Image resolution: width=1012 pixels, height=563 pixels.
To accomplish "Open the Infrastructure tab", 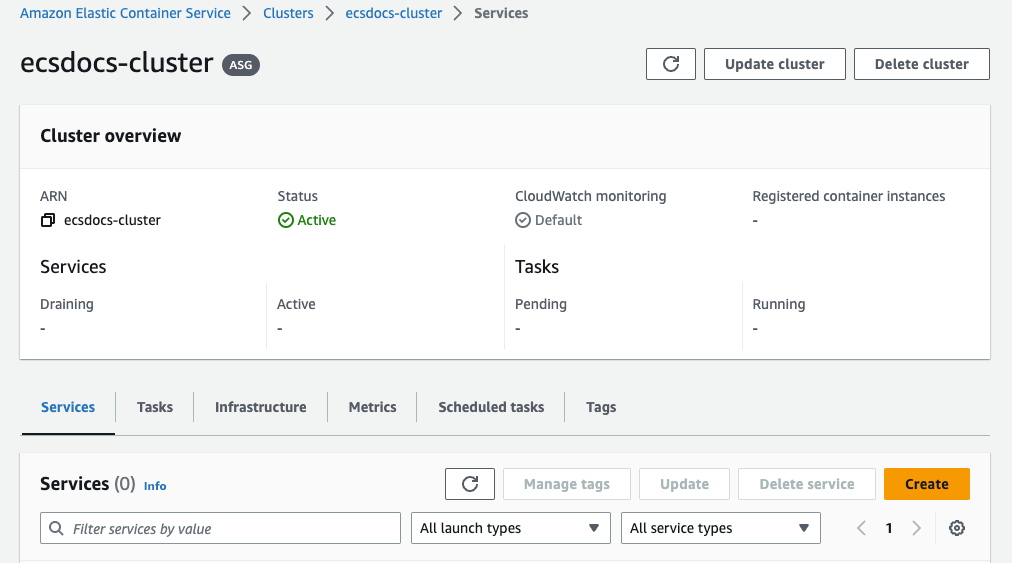I will (x=260, y=407).
